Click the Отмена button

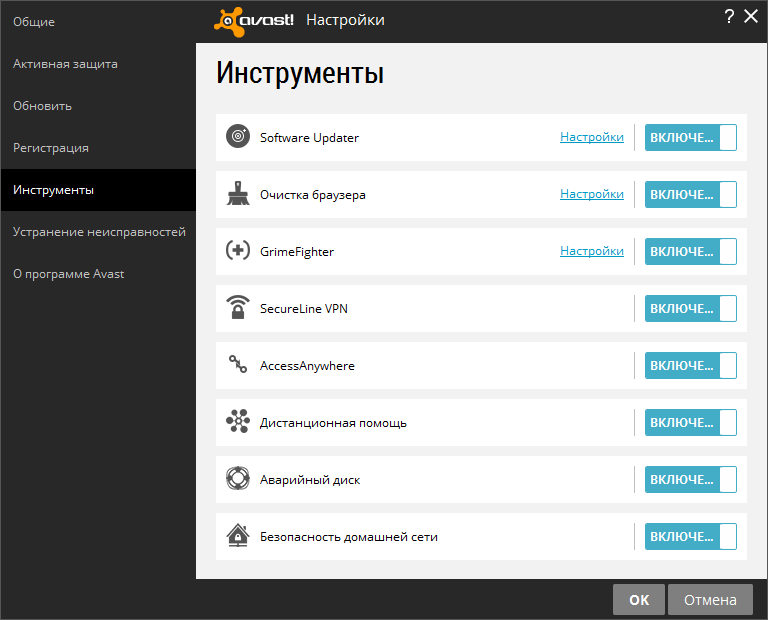click(x=710, y=599)
